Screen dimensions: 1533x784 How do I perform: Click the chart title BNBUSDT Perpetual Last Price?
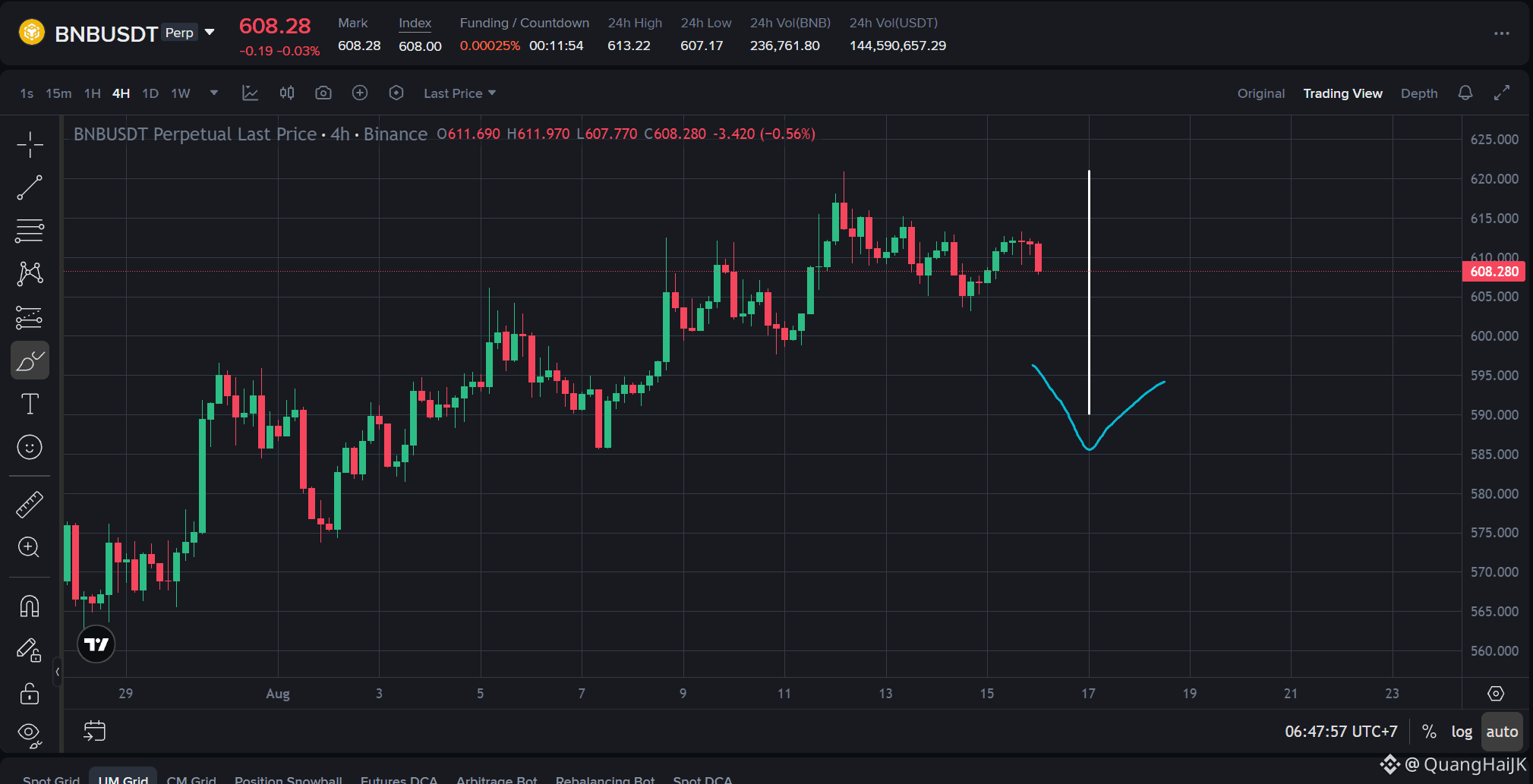195,134
